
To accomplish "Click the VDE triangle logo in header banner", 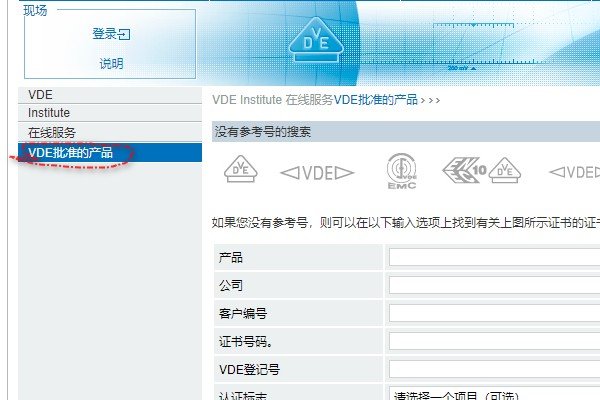I will [316, 39].
